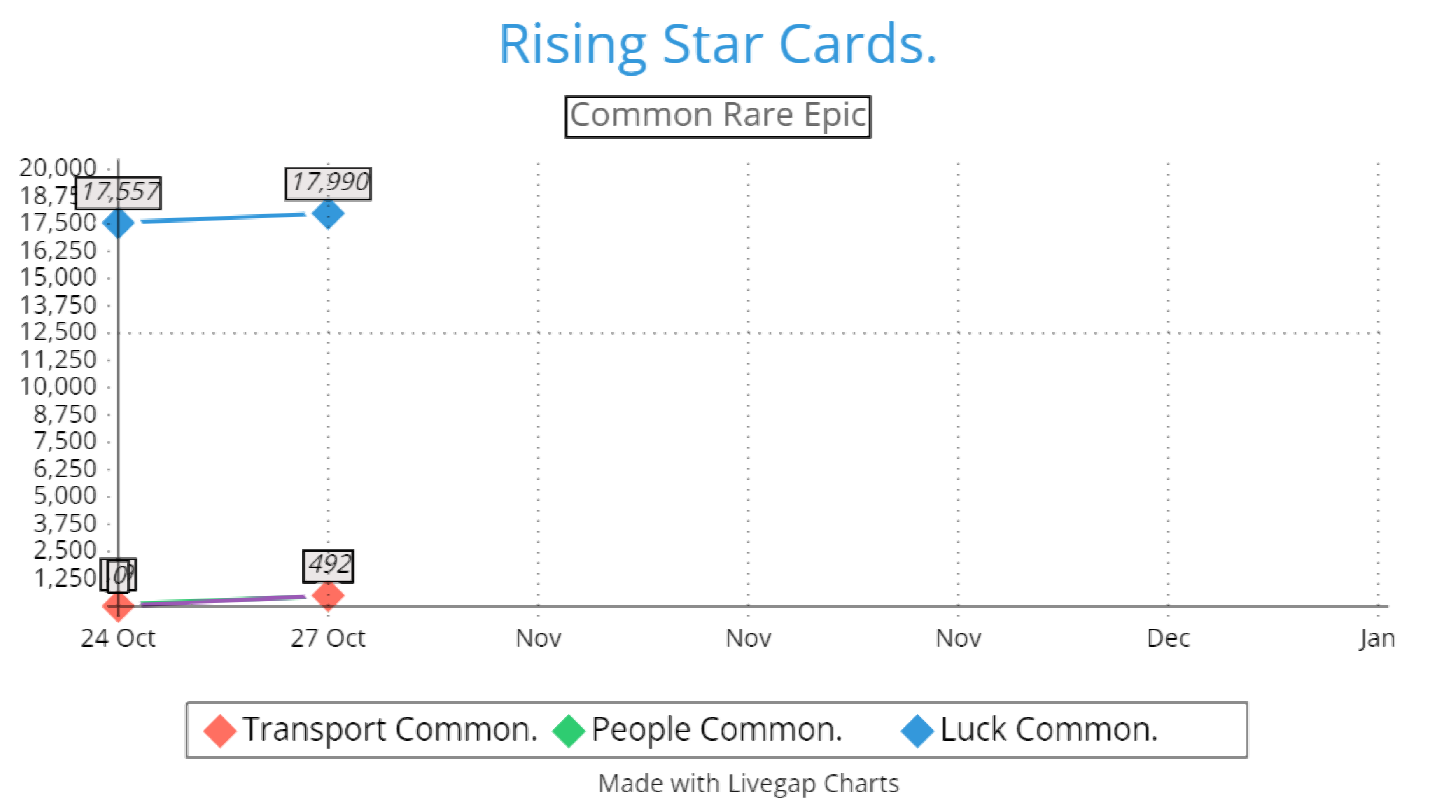The height and width of the screenshot is (808, 1442).
Task: Click the Luck Common blue diamond legend icon
Action: 917,731
